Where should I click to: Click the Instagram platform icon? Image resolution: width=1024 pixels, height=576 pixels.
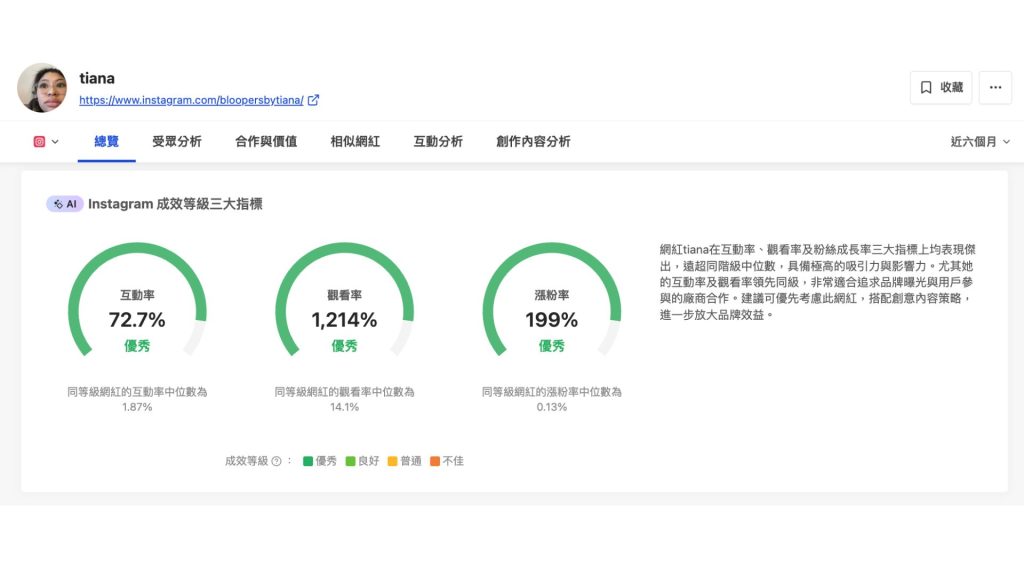[39, 142]
